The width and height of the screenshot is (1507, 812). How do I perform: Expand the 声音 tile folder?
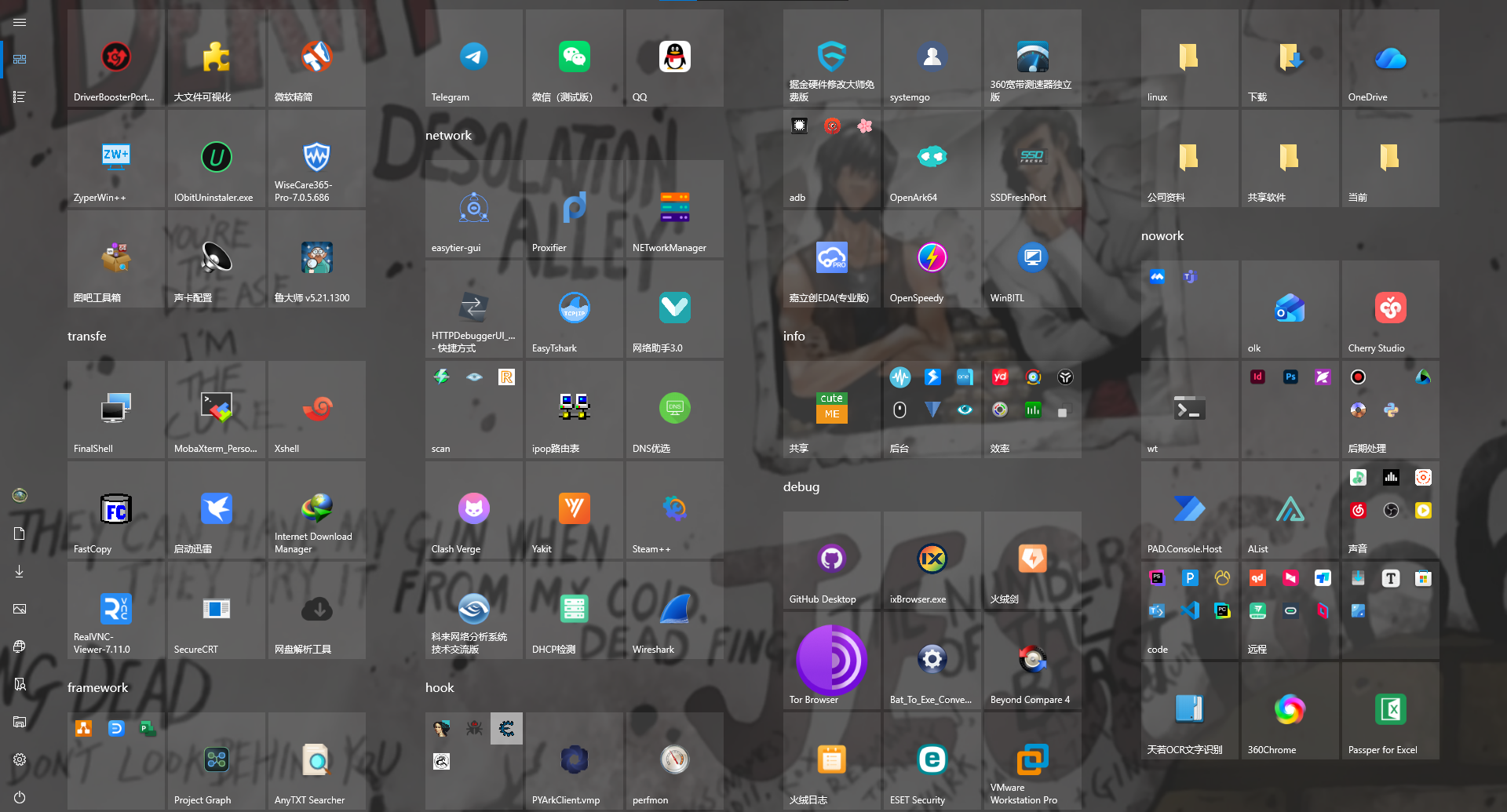click(1391, 510)
